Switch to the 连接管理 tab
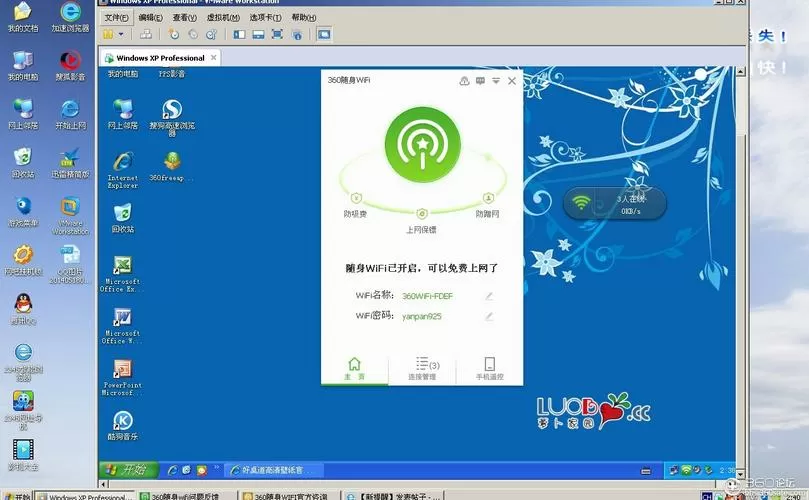809x500 pixels. point(422,369)
